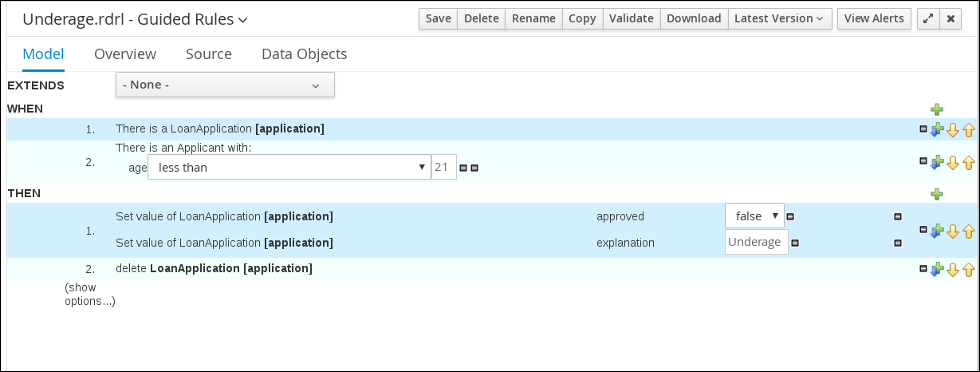Screen dimensions: 980x372
Task: Open the approved 'false' value dropdown
Action: click(x=755, y=216)
